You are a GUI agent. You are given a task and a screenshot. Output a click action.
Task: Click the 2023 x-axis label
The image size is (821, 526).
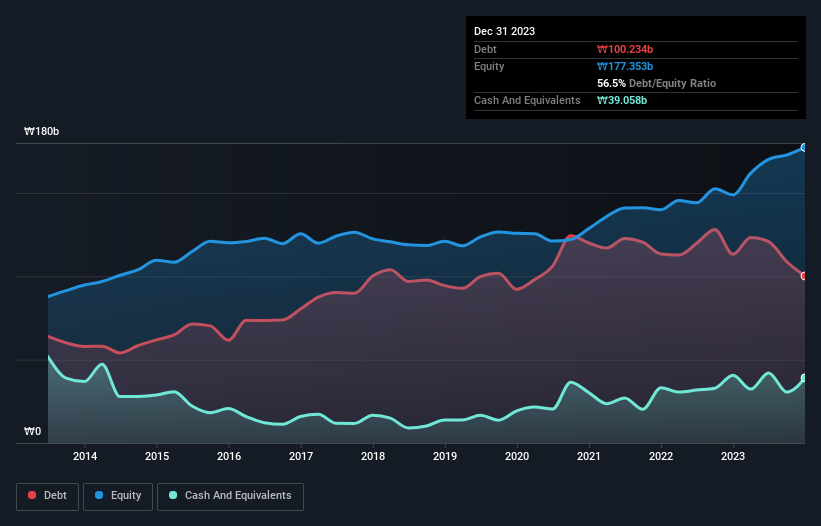click(733, 456)
